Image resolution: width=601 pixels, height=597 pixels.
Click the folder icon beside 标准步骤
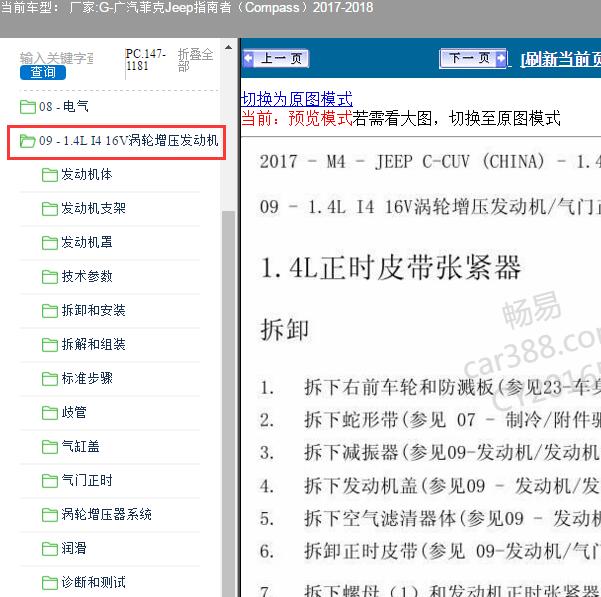(50, 379)
